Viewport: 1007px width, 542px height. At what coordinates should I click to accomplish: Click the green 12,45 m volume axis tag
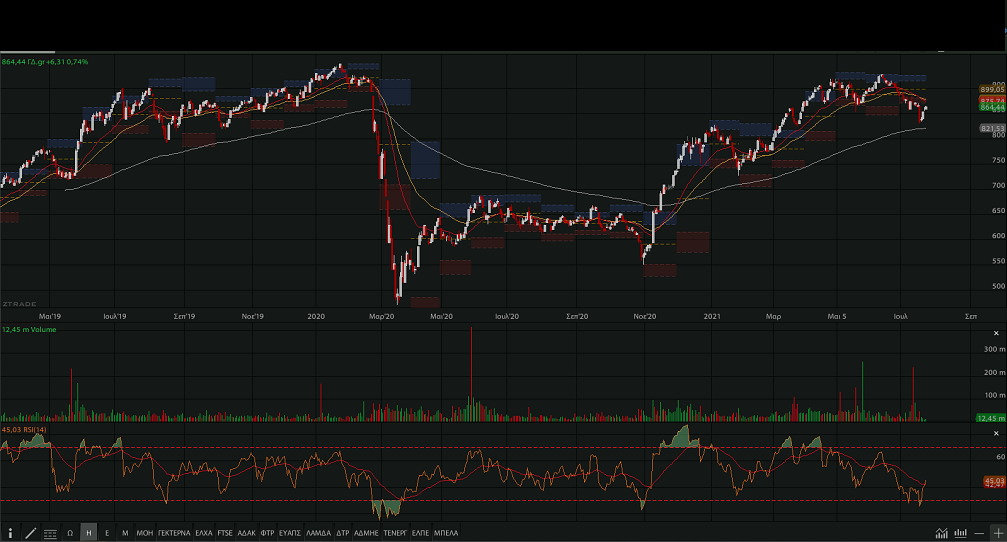tap(991, 418)
